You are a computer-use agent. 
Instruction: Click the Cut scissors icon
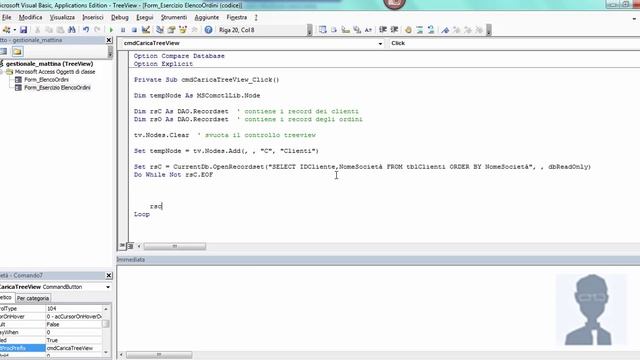37,30
